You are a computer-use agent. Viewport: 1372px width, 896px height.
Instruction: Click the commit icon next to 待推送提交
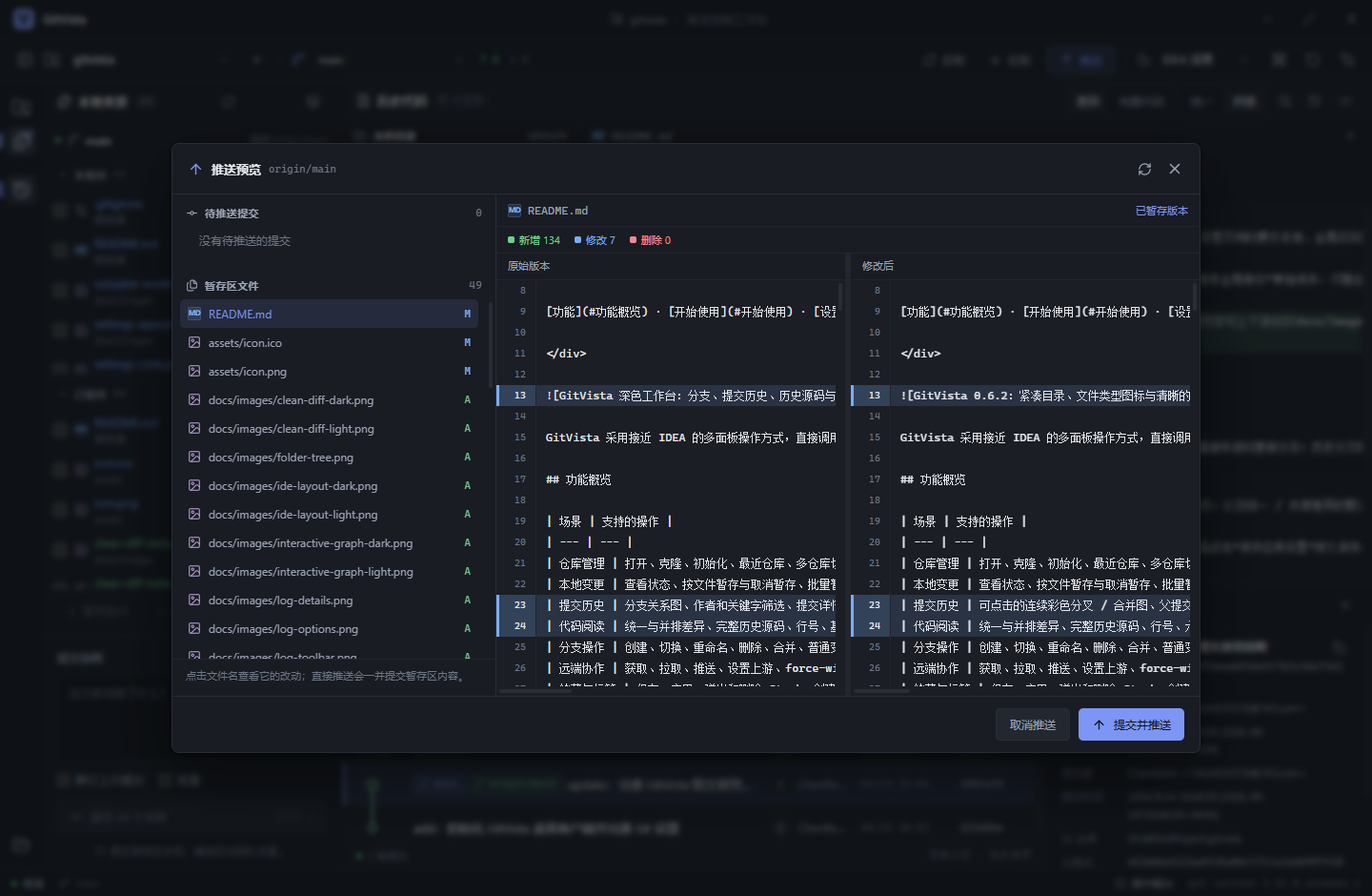coord(192,214)
